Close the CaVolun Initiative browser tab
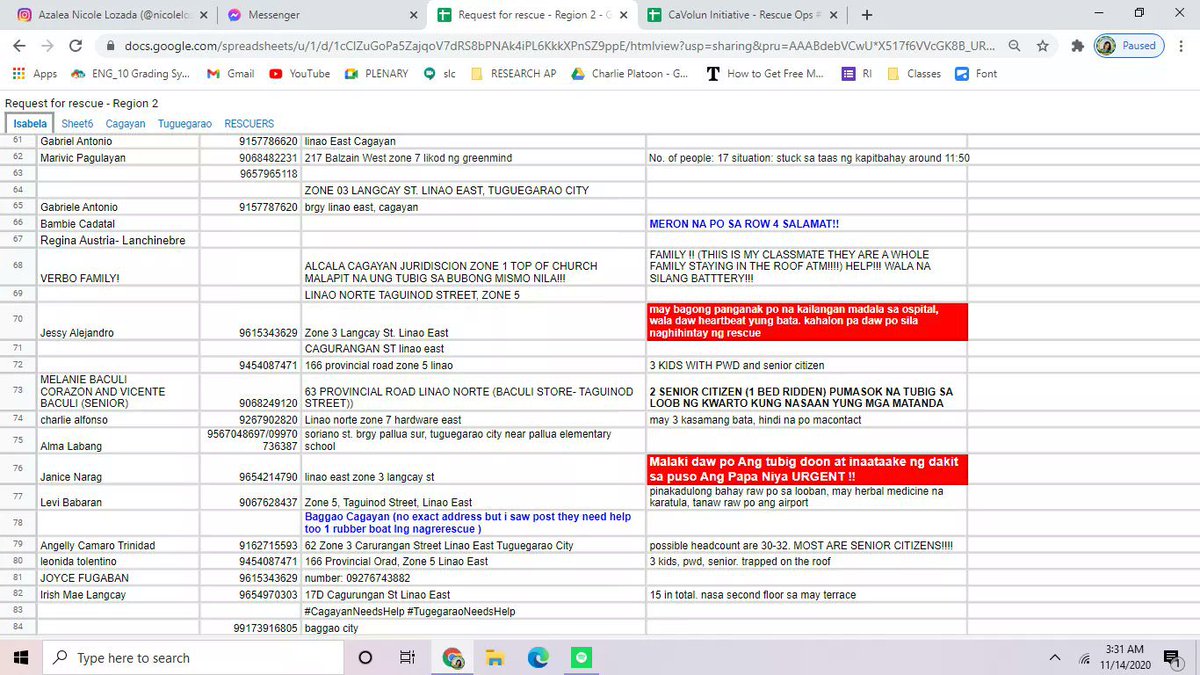This screenshot has height=675, width=1200. (832, 15)
